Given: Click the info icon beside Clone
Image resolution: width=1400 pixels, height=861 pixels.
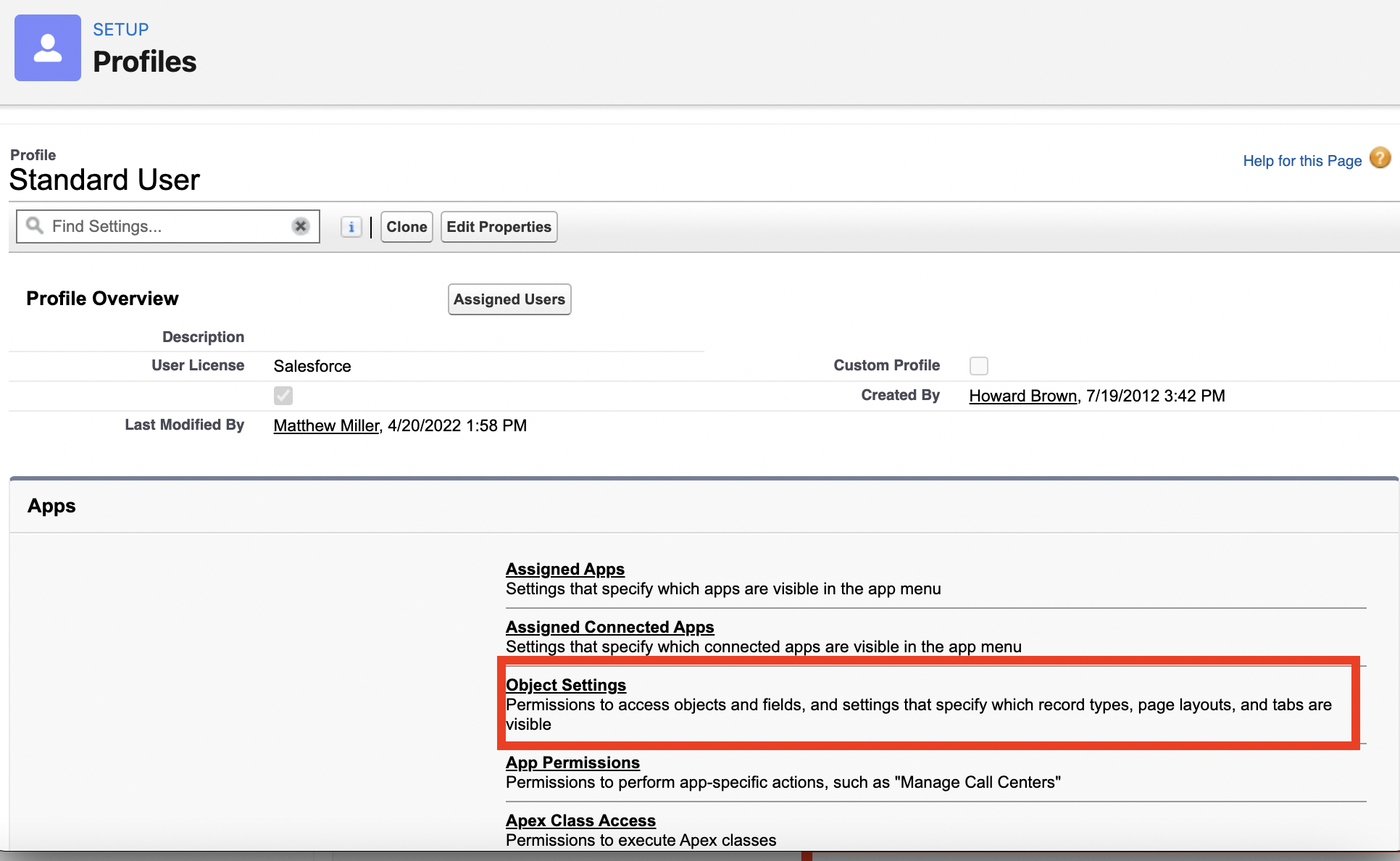Looking at the screenshot, I should click(x=351, y=227).
